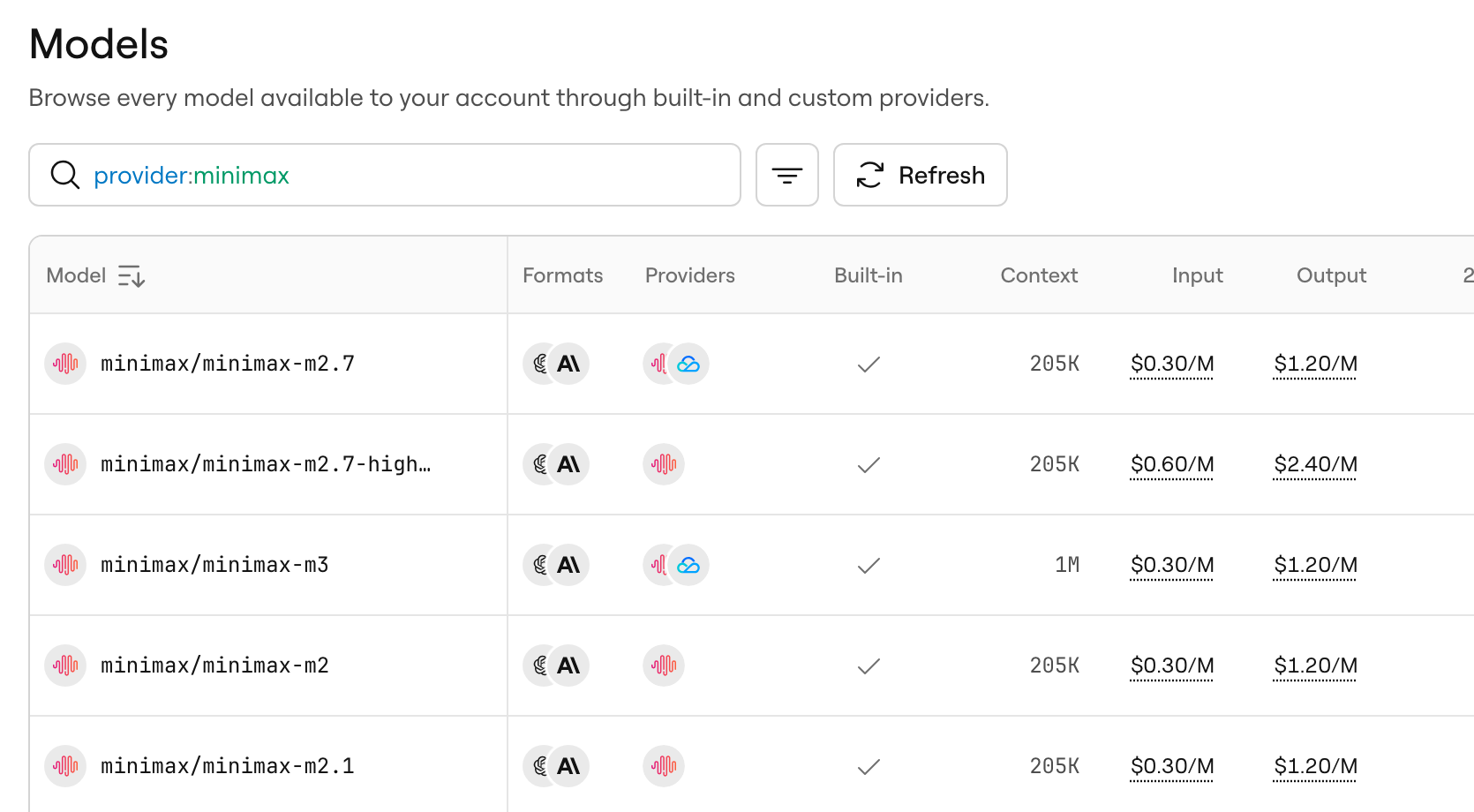Focus the provider:minimax search field
Image resolution: width=1474 pixels, height=812 pixels.
click(x=385, y=175)
